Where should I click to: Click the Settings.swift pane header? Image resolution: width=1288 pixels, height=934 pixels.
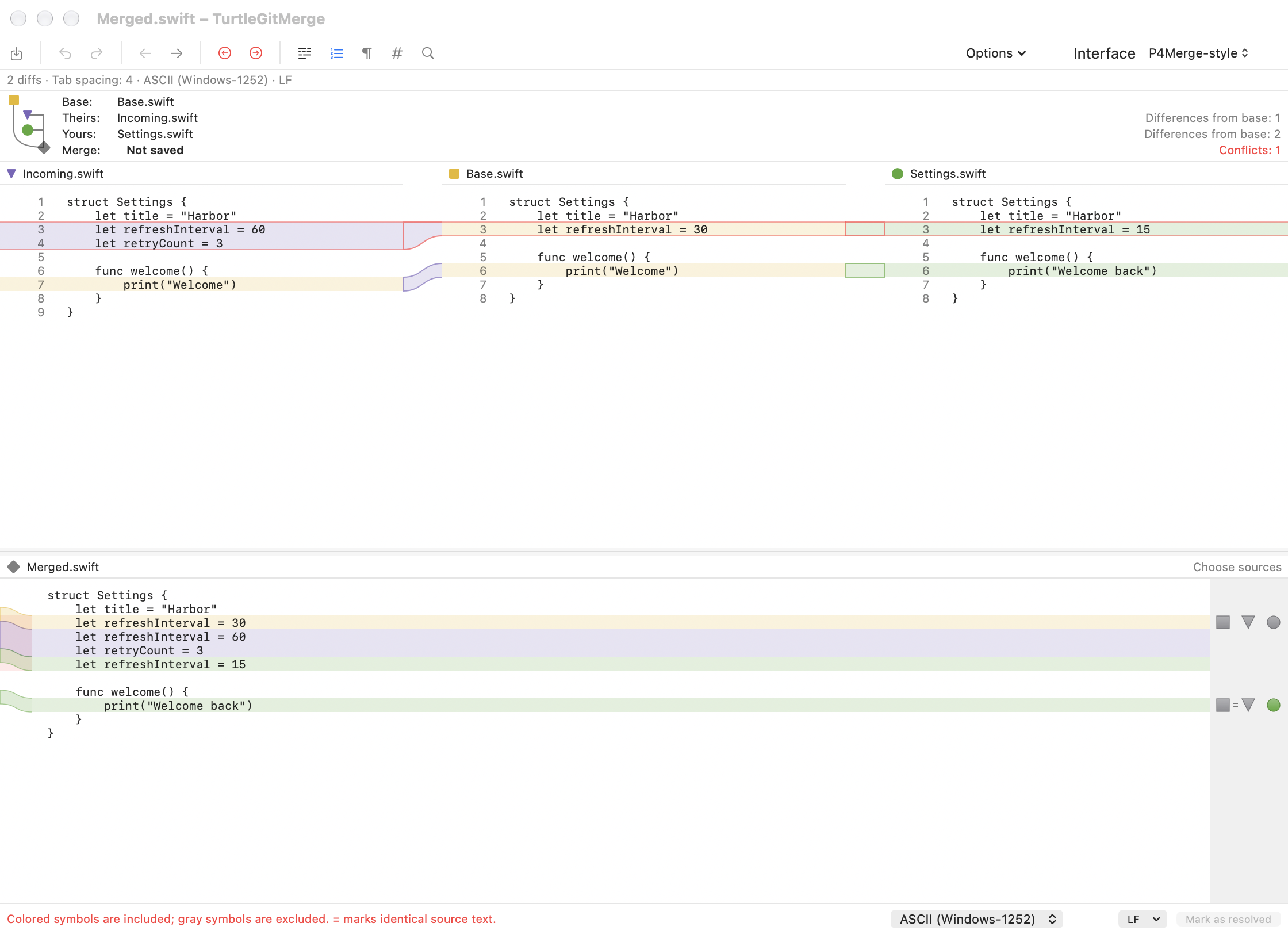pos(1086,174)
